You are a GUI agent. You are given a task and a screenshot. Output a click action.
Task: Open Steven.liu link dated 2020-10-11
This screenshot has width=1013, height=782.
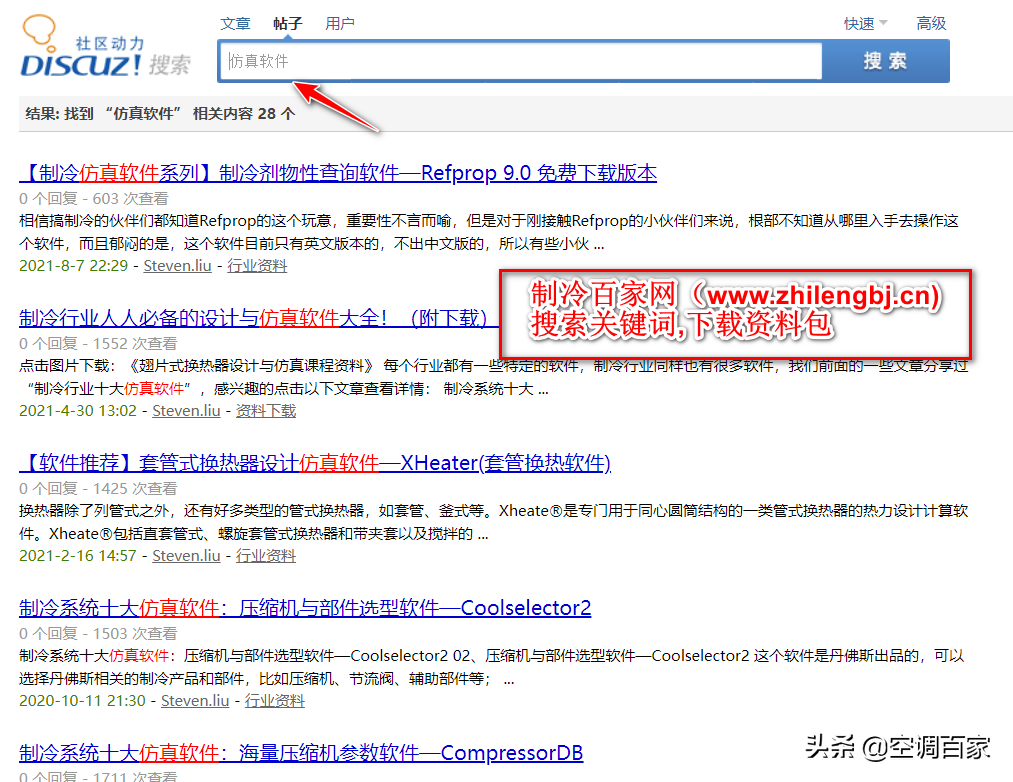pyautogui.click(x=195, y=701)
